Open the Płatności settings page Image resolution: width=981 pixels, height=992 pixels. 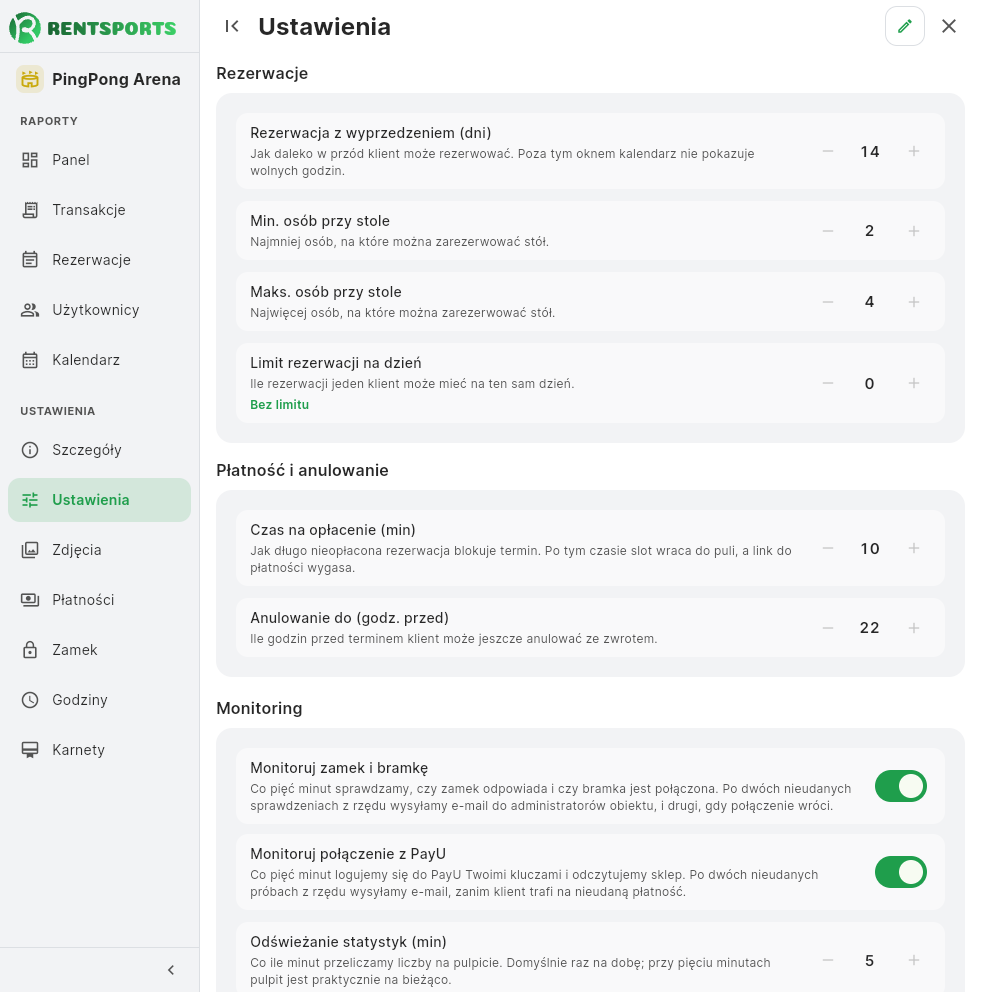click(x=99, y=600)
